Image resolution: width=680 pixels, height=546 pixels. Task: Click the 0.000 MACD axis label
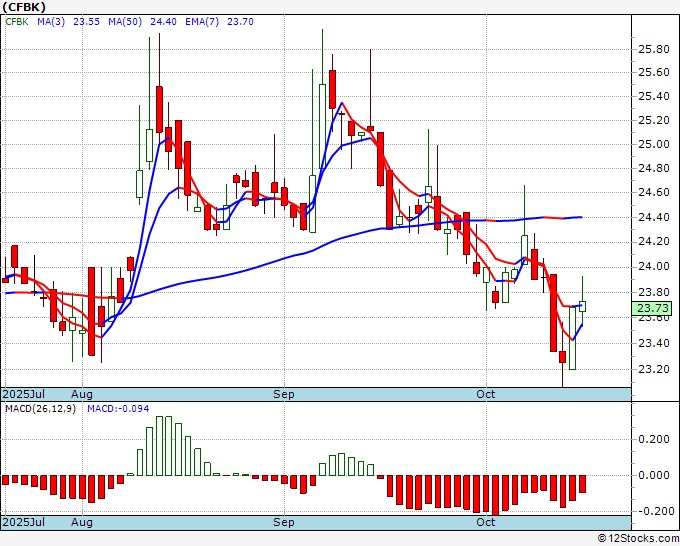(654, 475)
